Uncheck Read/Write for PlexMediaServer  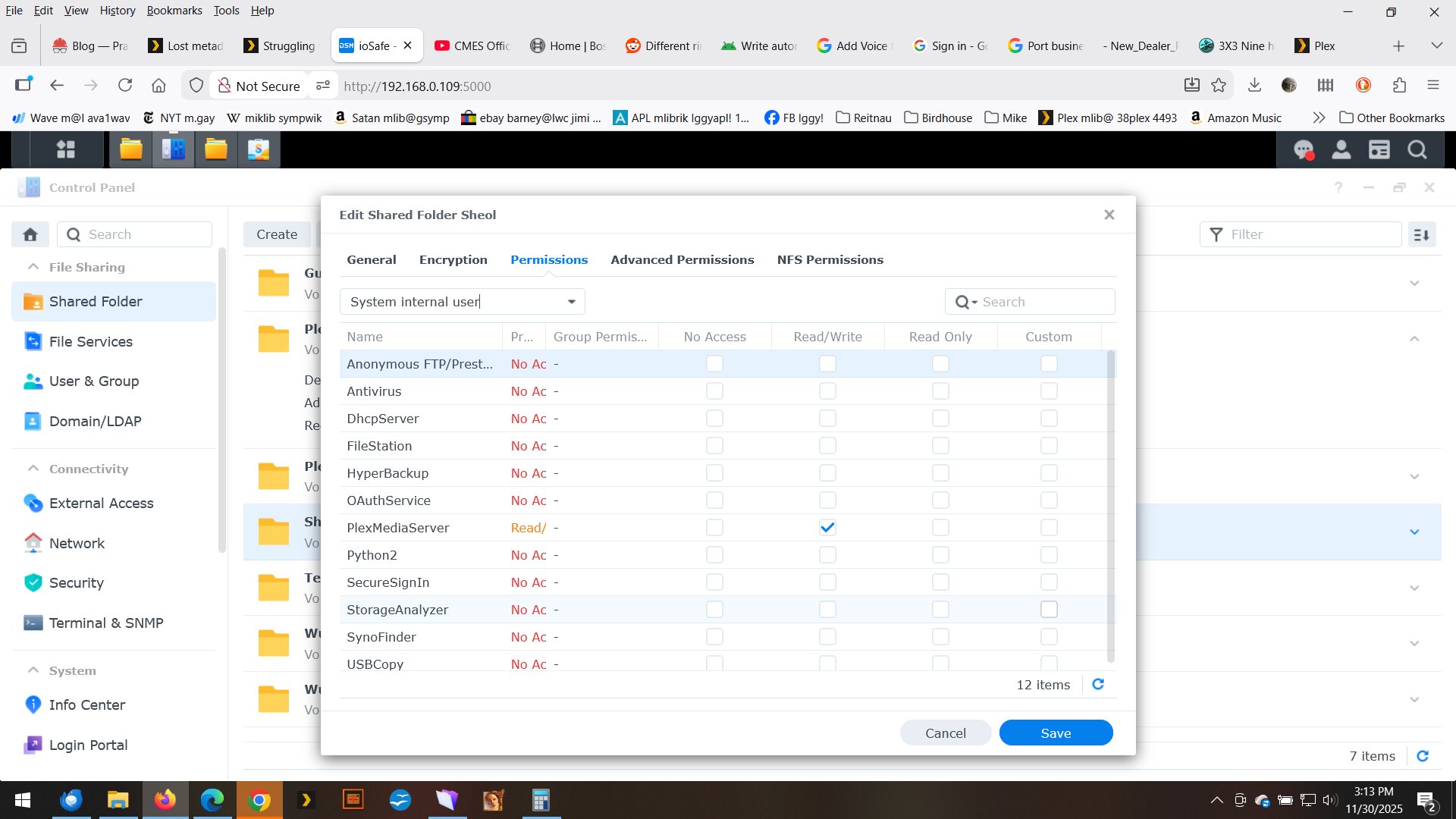(x=827, y=528)
